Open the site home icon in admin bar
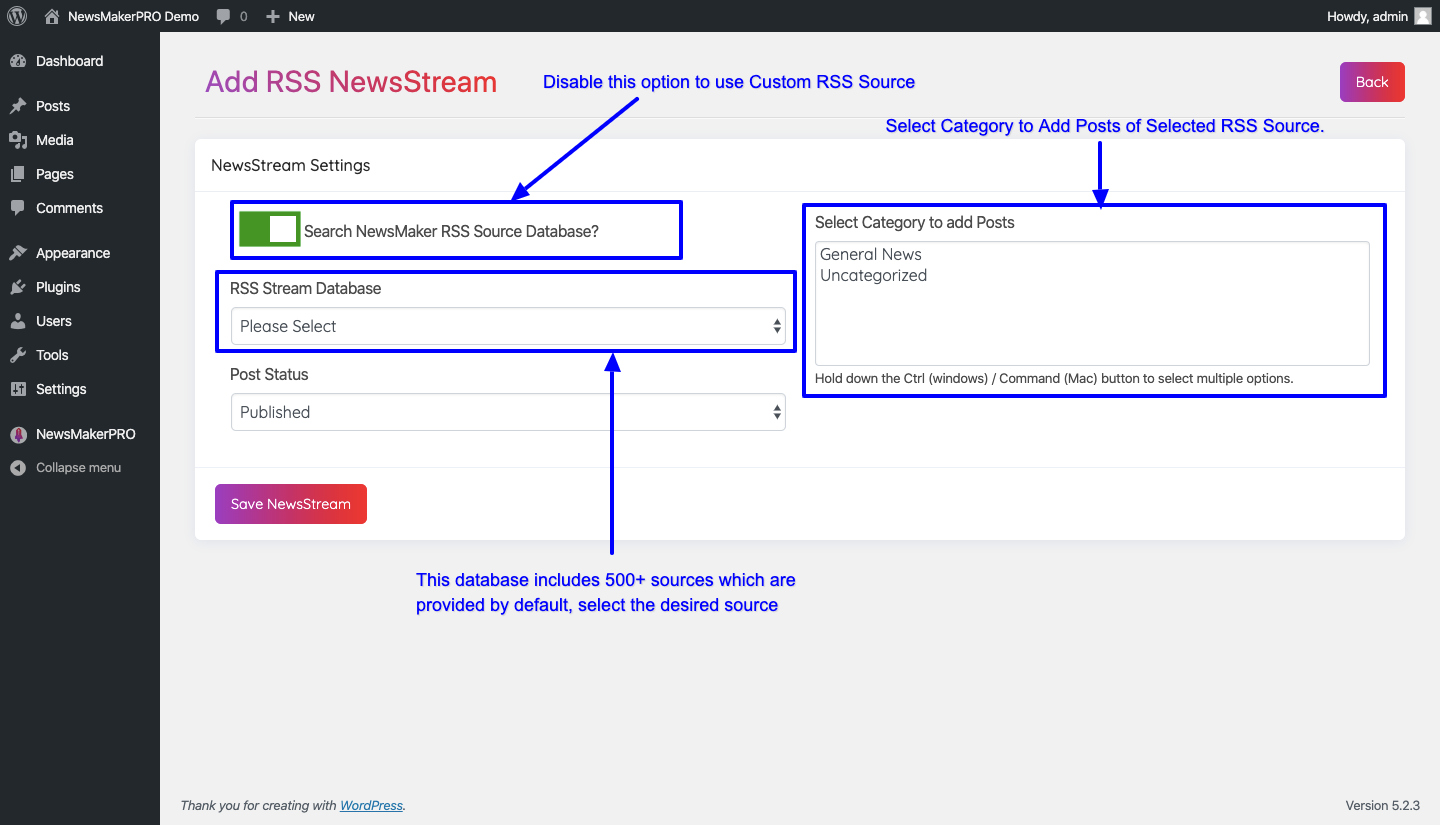Viewport: 1440px width, 825px height. tap(52, 16)
